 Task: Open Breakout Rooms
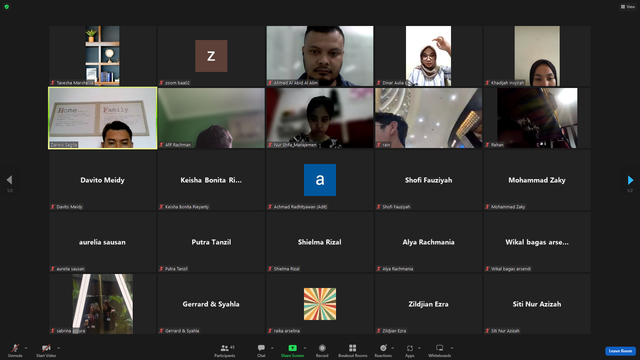[x=353, y=350]
